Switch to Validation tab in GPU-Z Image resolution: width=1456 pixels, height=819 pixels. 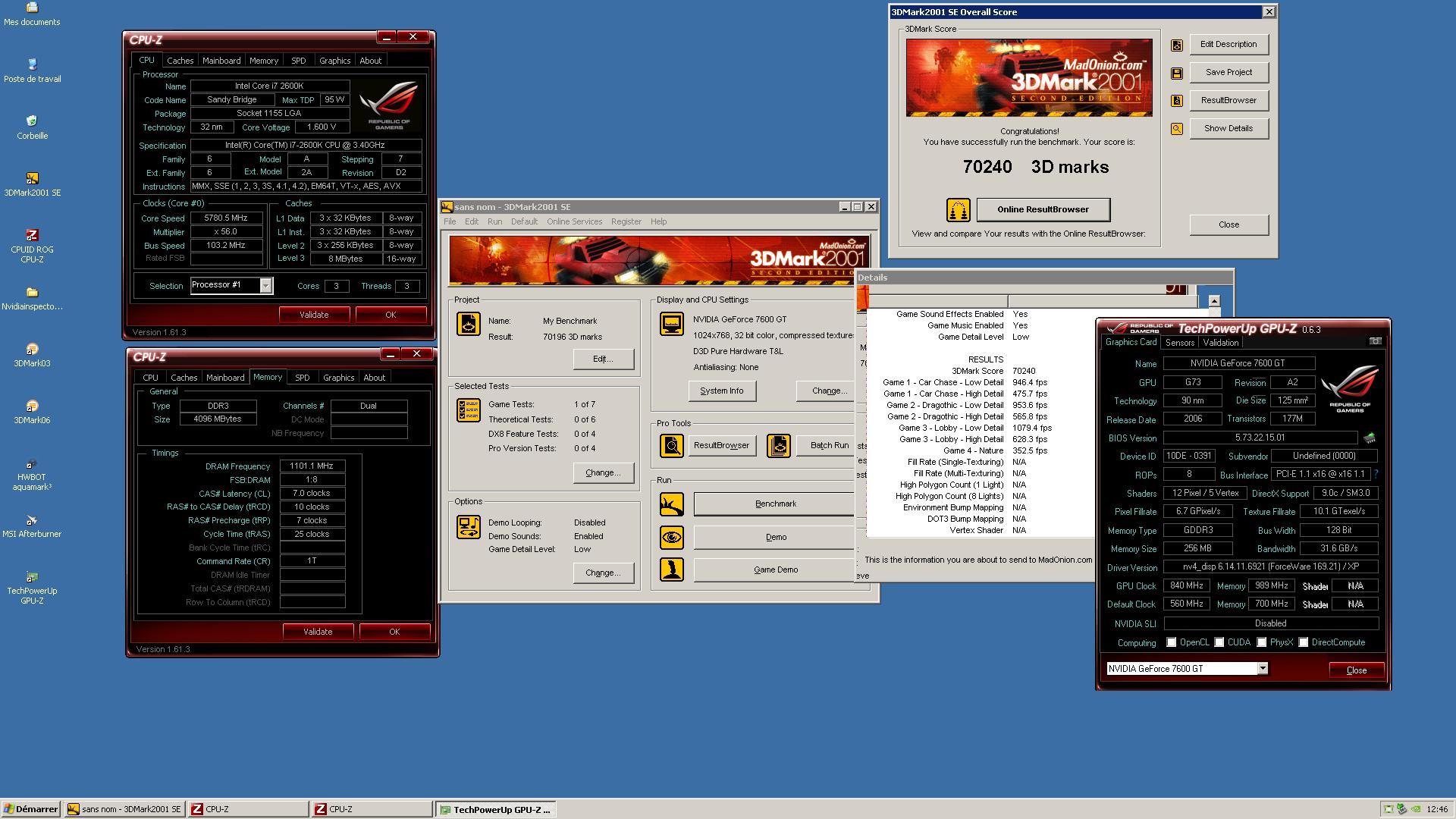[1220, 344]
